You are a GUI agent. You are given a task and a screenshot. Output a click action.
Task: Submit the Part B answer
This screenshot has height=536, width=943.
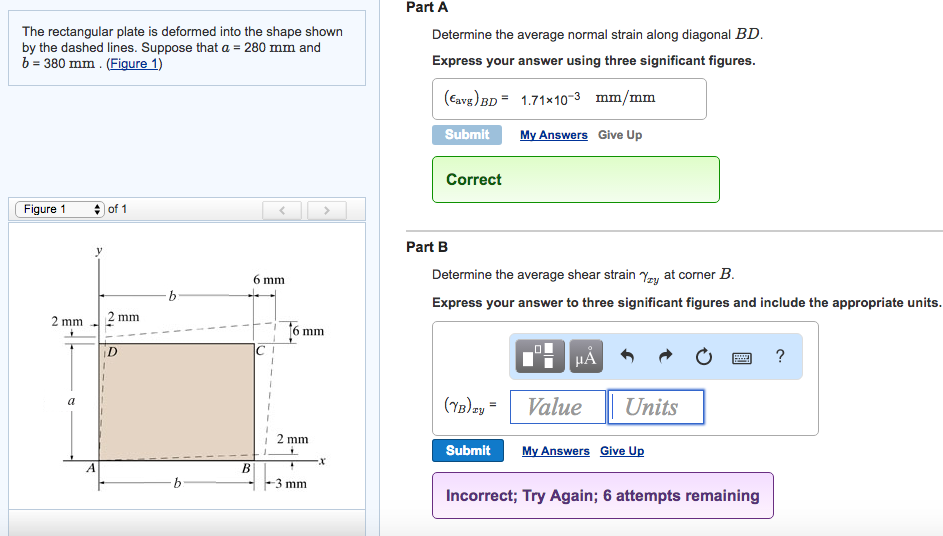[x=467, y=451]
